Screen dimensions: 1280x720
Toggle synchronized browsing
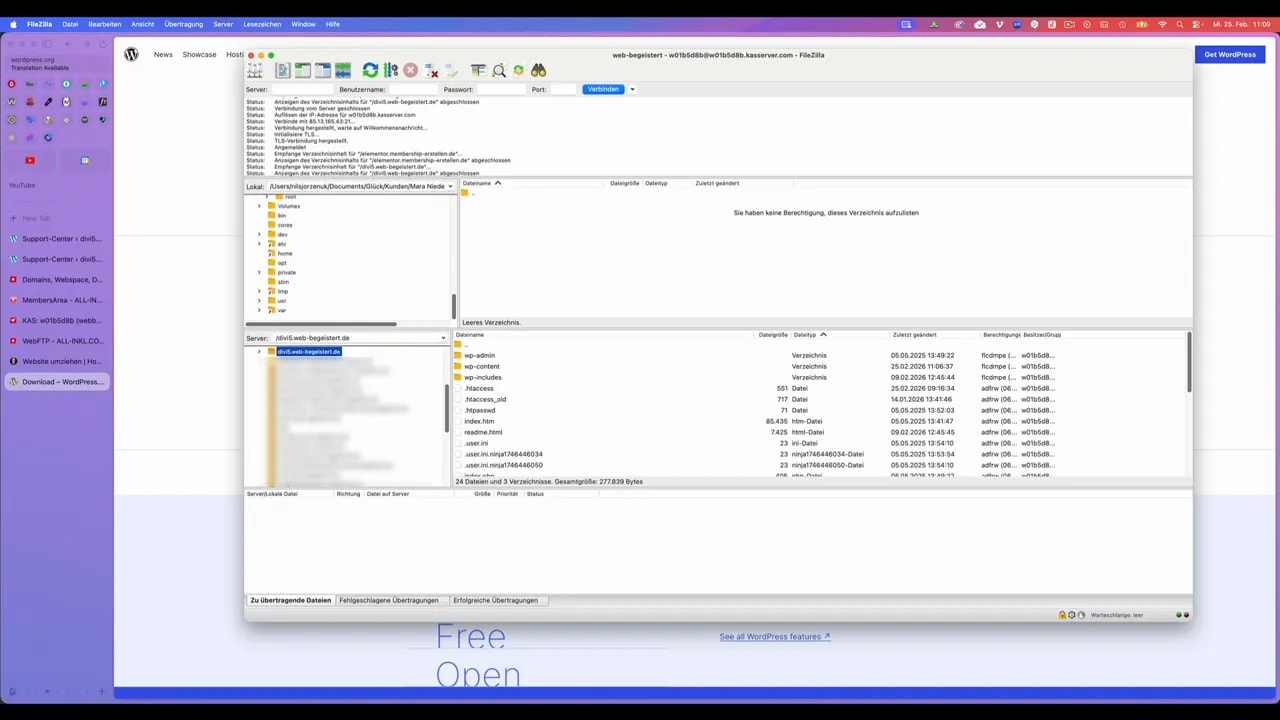coord(517,70)
